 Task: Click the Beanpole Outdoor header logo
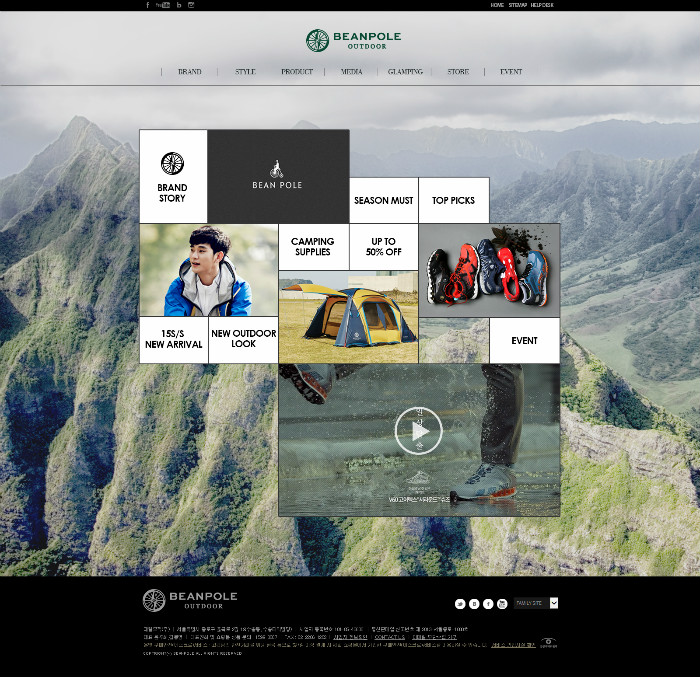click(353, 40)
